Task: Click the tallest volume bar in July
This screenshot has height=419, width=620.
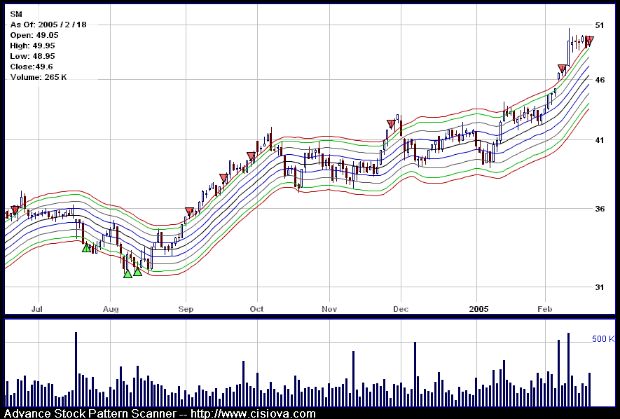Action: tap(76, 369)
